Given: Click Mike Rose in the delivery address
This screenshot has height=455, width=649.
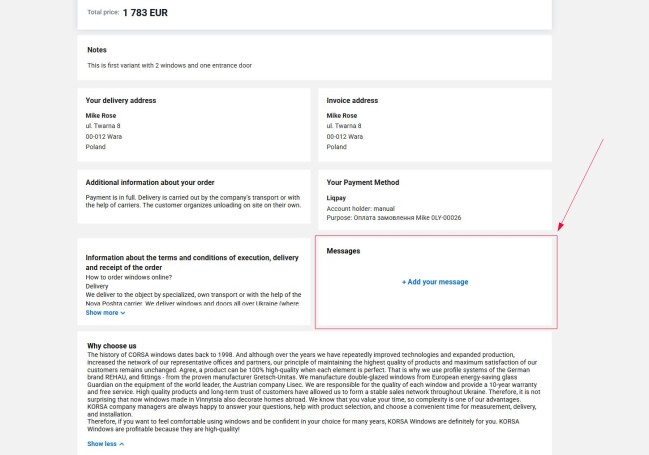Looking at the screenshot, I should [101, 116].
